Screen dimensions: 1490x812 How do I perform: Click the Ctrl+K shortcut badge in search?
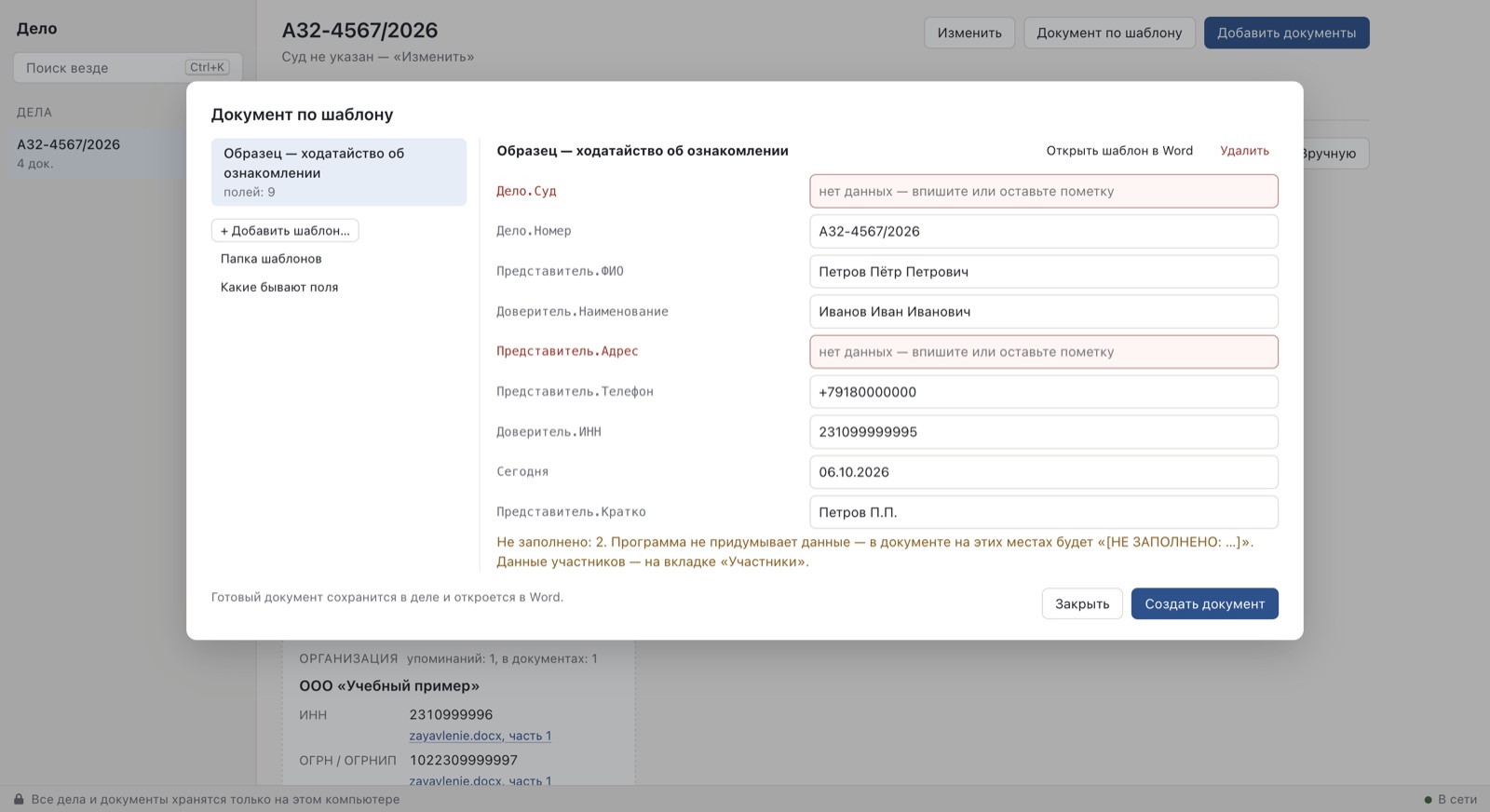[207, 67]
